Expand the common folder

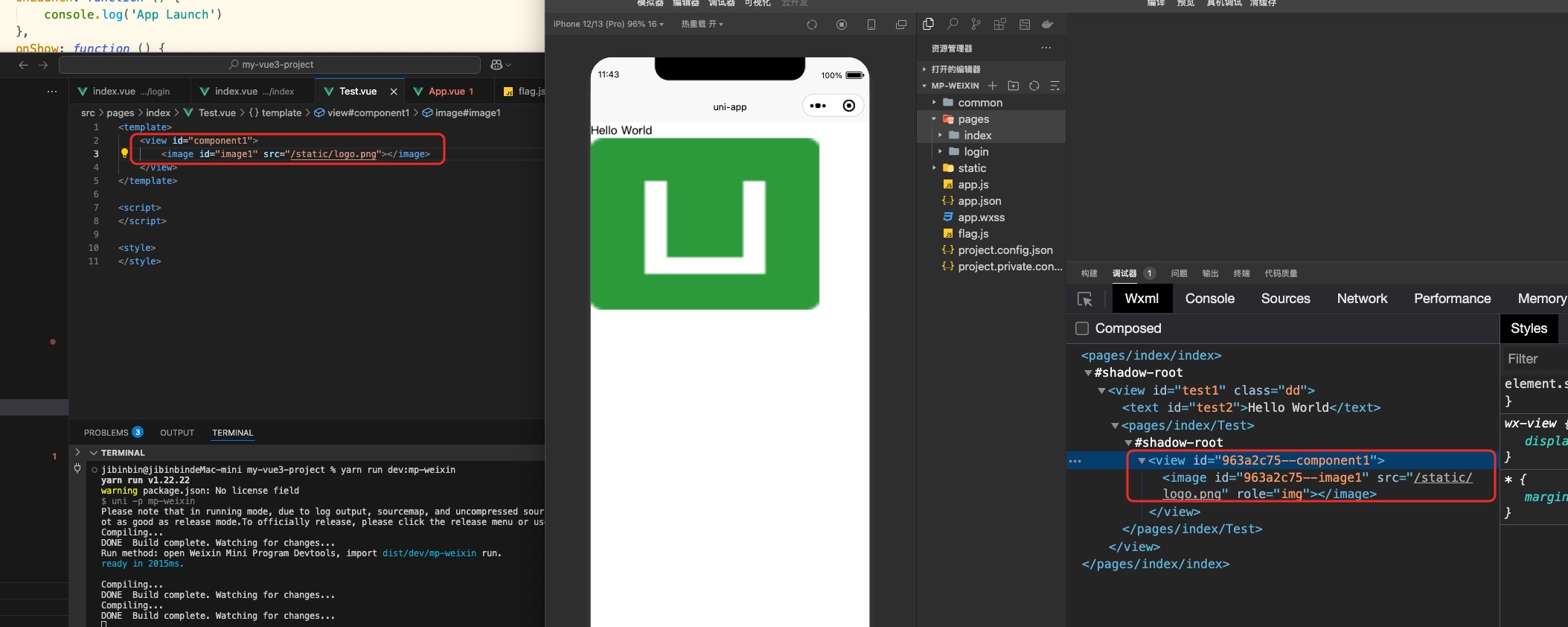point(934,102)
